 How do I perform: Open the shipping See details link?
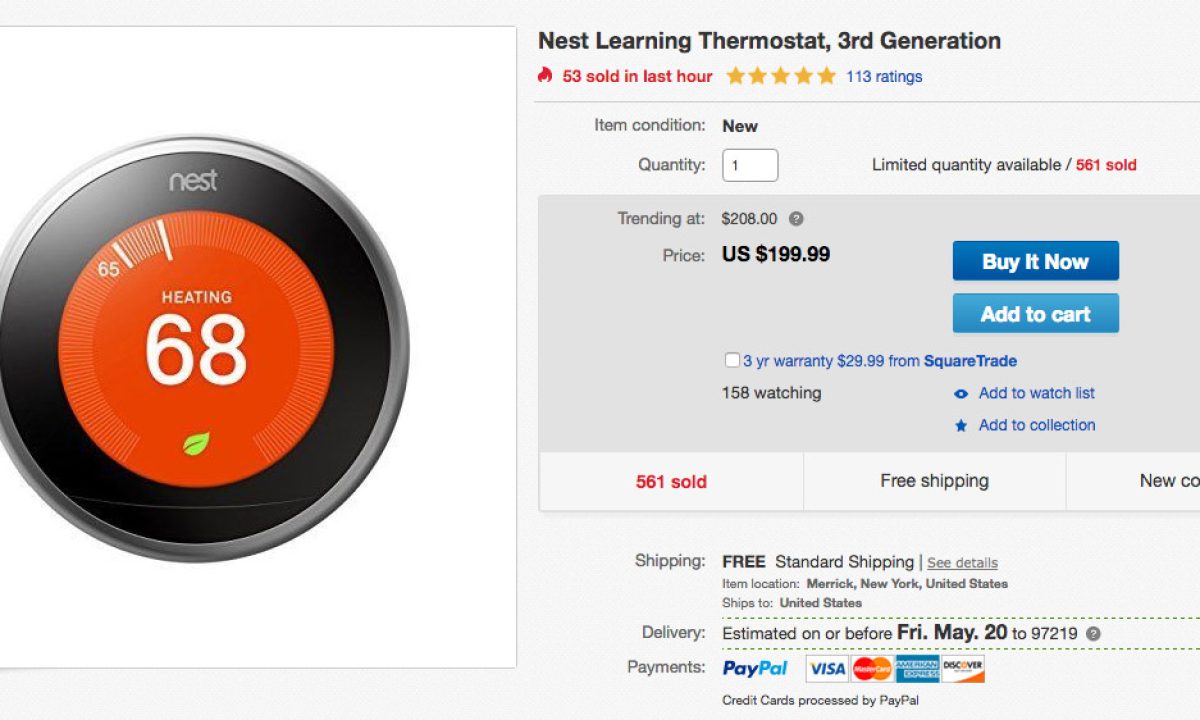tap(962, 563)
